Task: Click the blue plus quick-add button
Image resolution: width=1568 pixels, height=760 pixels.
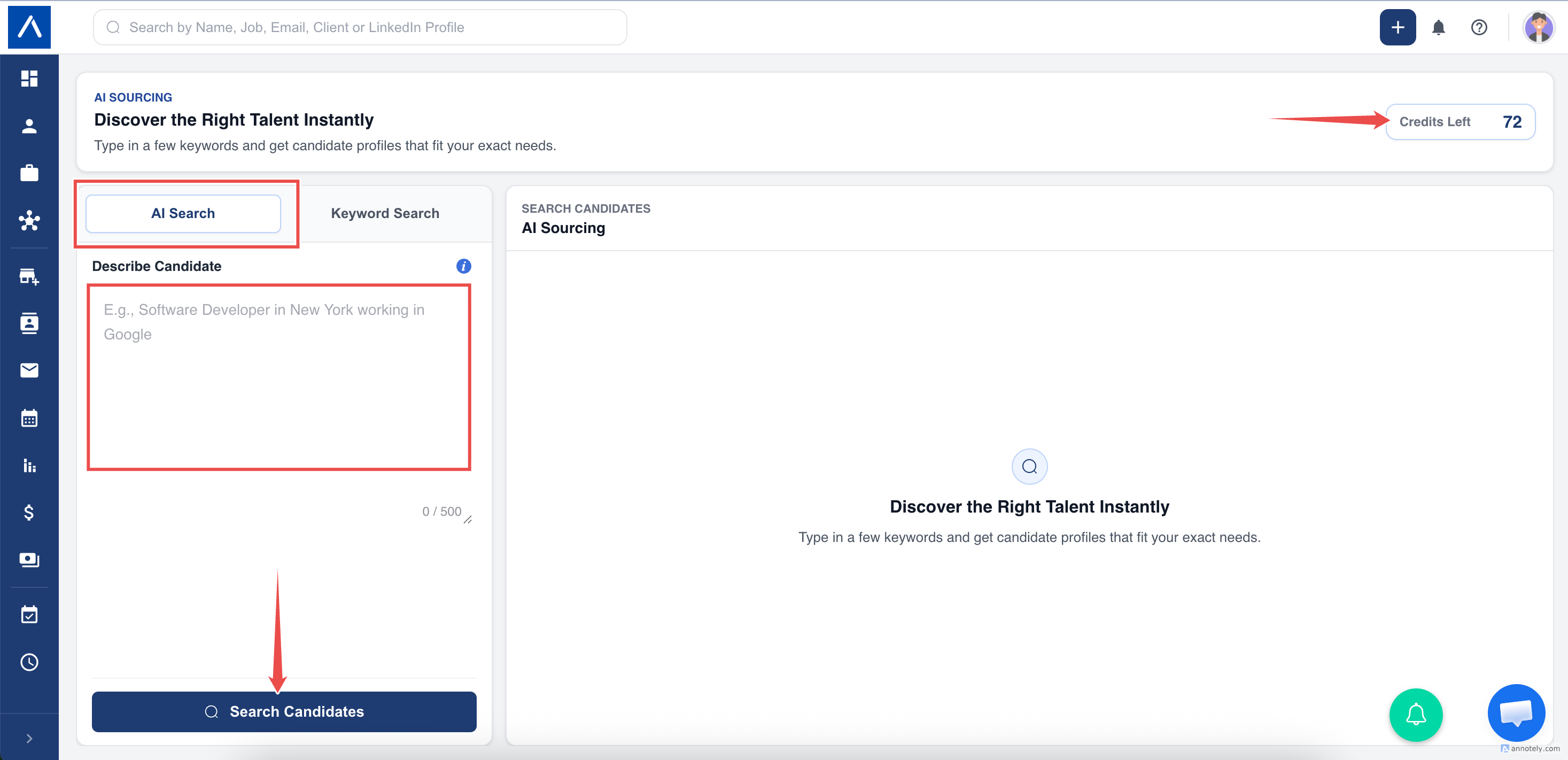Action: (x=1398, y=27)
